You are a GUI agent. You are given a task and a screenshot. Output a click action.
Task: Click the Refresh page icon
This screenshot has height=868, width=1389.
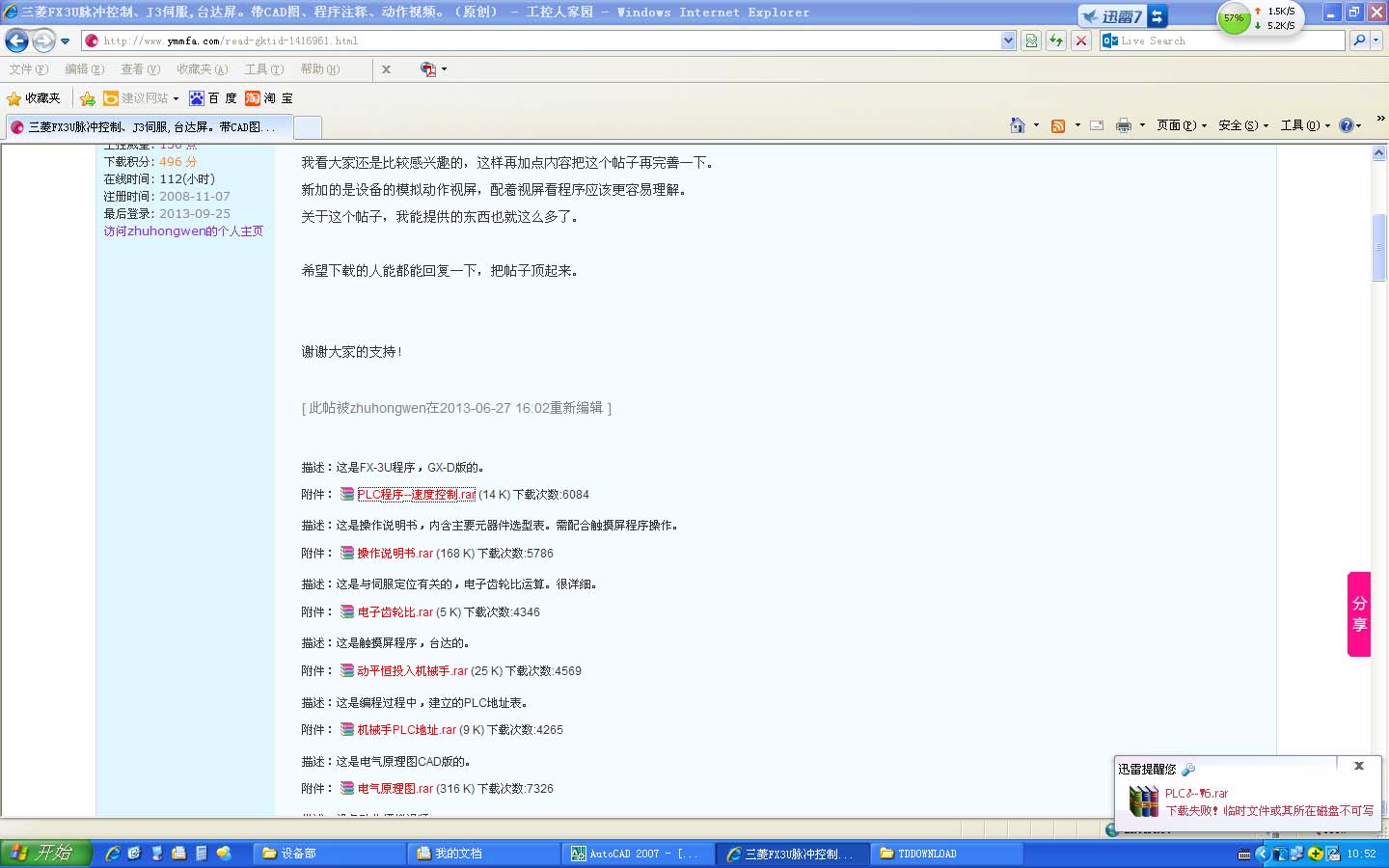[x=1056, y=41]
